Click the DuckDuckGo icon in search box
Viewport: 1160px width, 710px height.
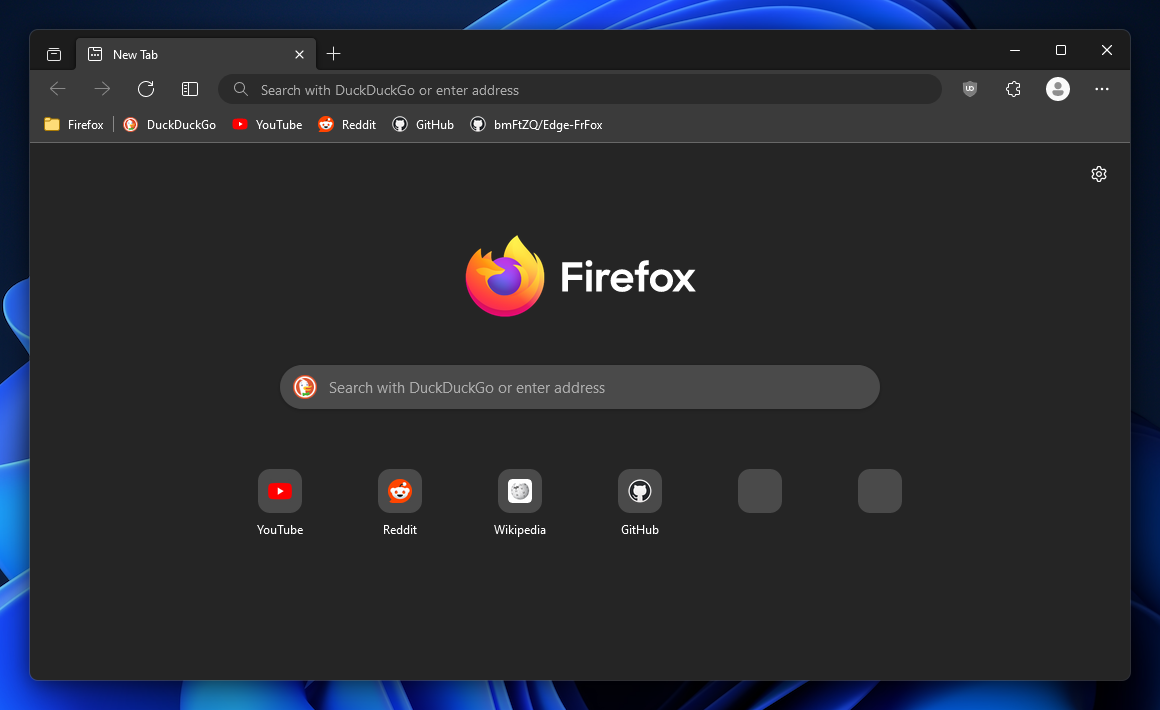[305, 387]
